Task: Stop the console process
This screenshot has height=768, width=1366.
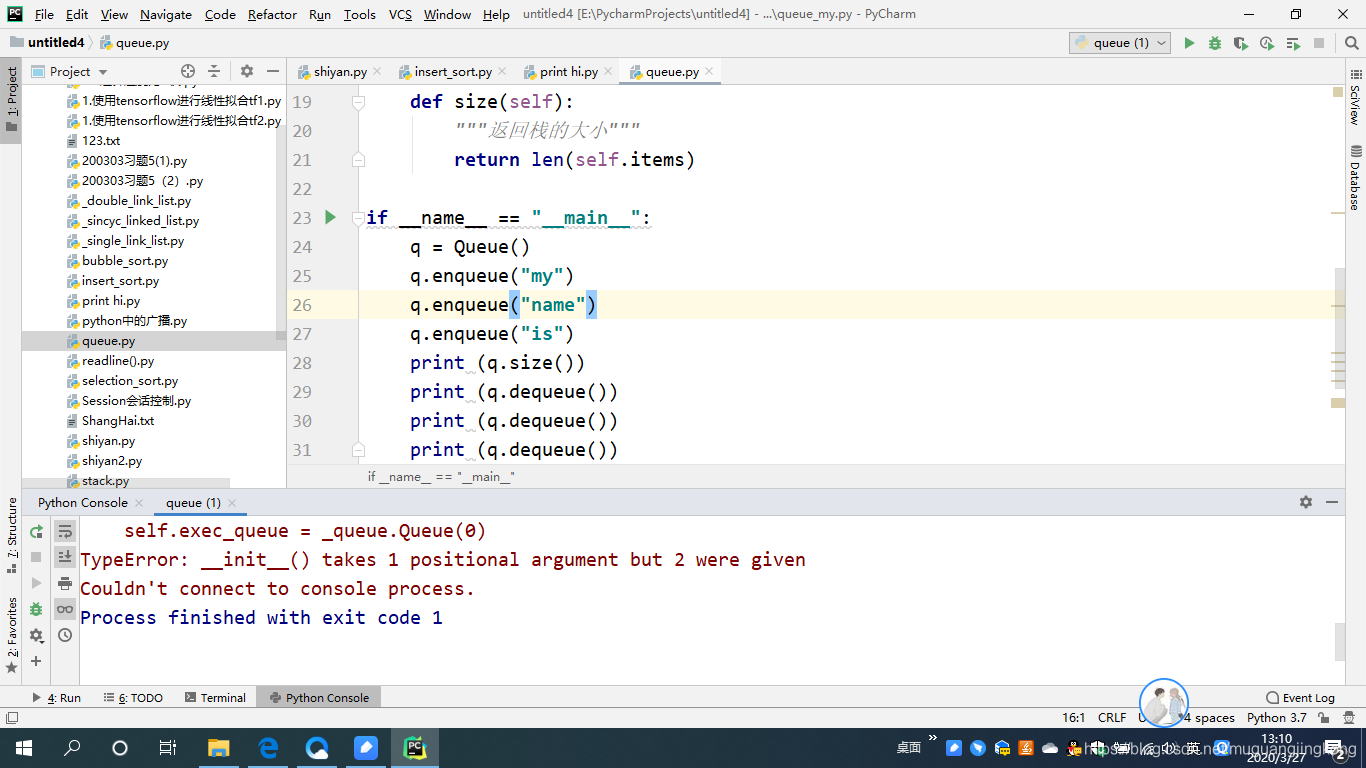Action: (36, 557)
